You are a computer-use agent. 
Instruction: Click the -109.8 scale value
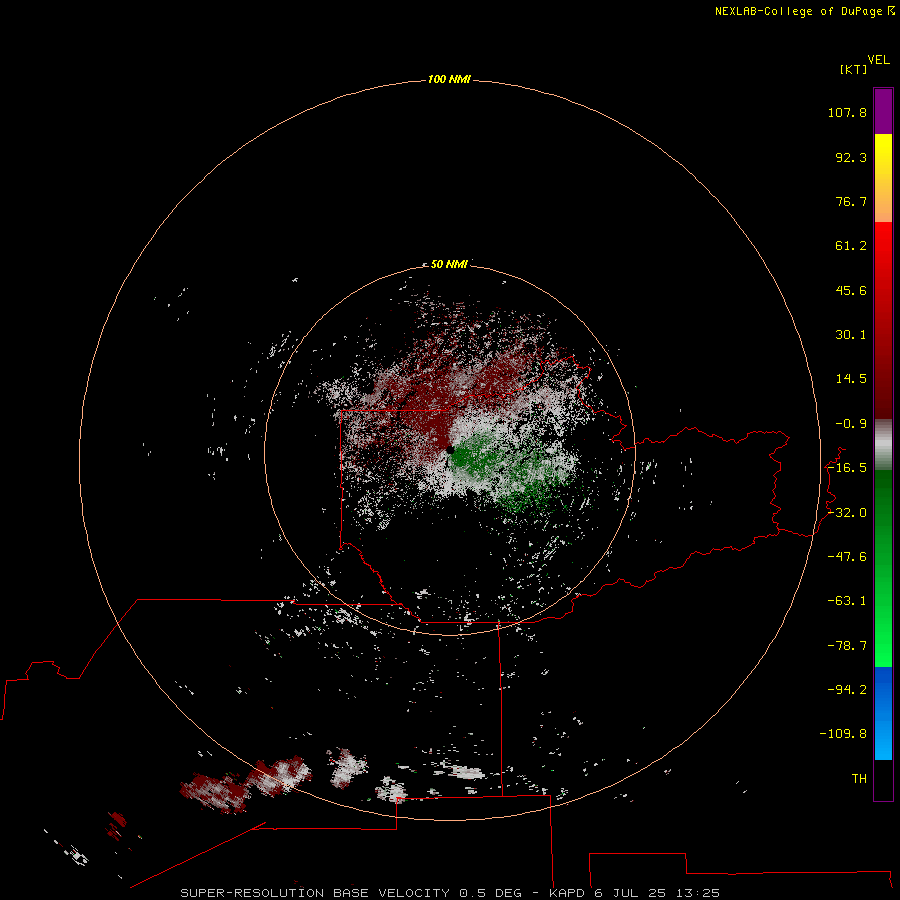pyautogui.click(x=843, y=734)
